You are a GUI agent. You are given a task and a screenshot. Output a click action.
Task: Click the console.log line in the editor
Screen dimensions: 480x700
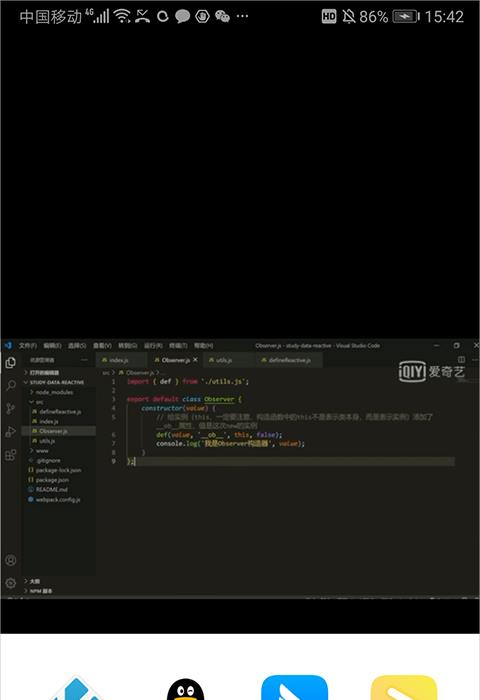(230, 443)
